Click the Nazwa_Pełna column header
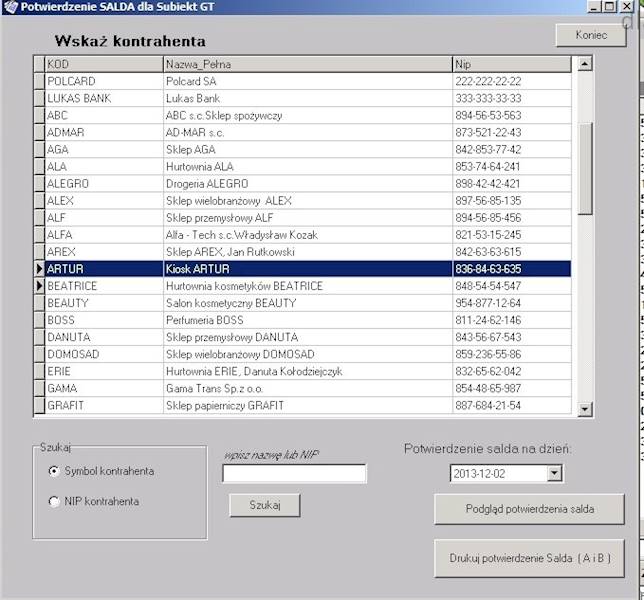Image resolution: width=644 pixels, height=600 pixels. (x=308, y=64)
